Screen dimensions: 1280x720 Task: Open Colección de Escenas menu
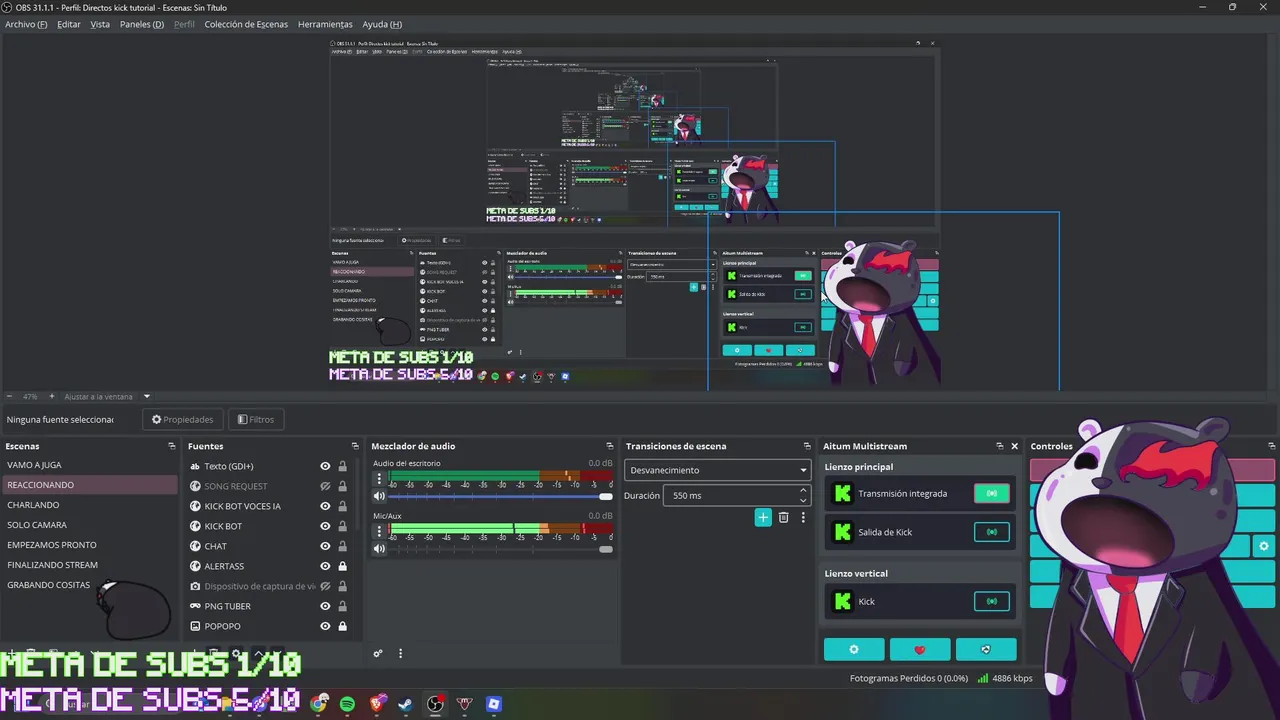pyautogui.click(x=246, y=24)
